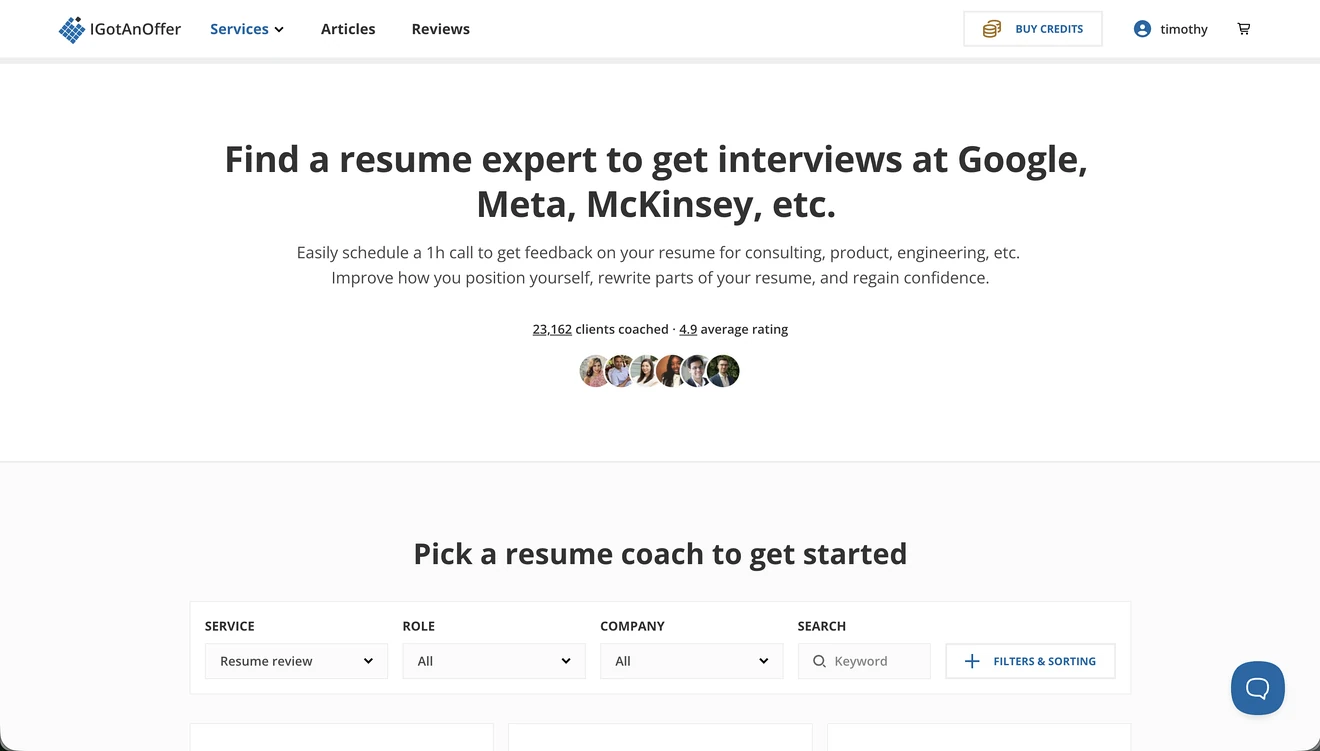Viewport: 1320px width, 751px height.
Task: Click the Keyword search field
Action: 864,661
